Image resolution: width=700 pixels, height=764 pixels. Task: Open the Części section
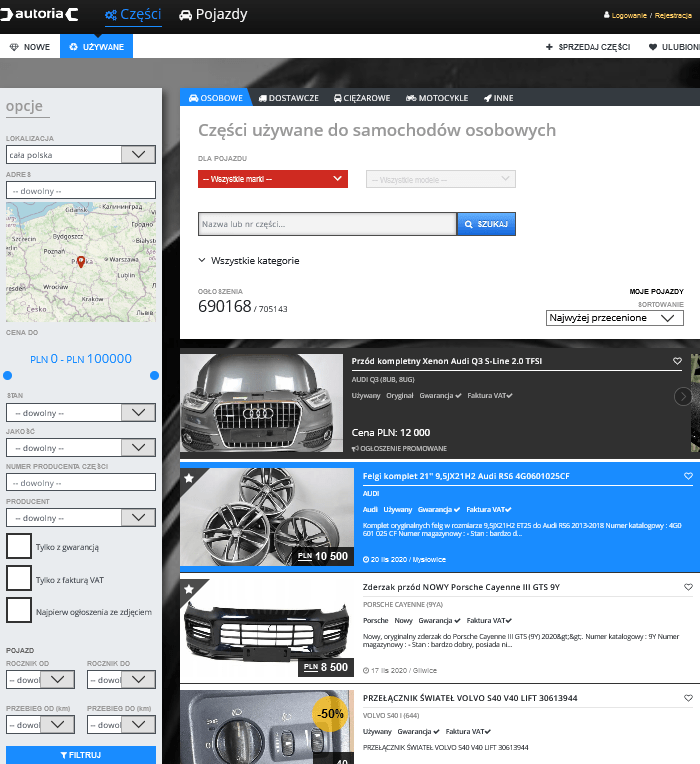(133, 15)
